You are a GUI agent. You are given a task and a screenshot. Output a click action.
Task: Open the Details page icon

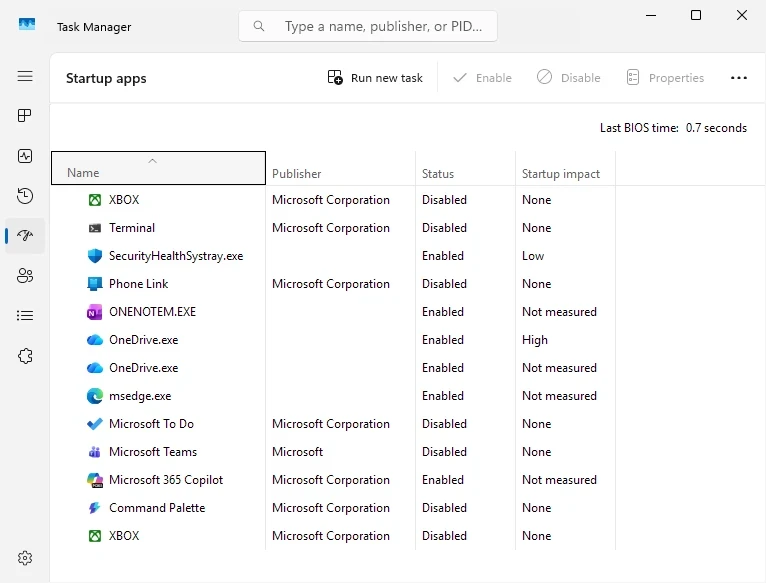tap(25, 316)
